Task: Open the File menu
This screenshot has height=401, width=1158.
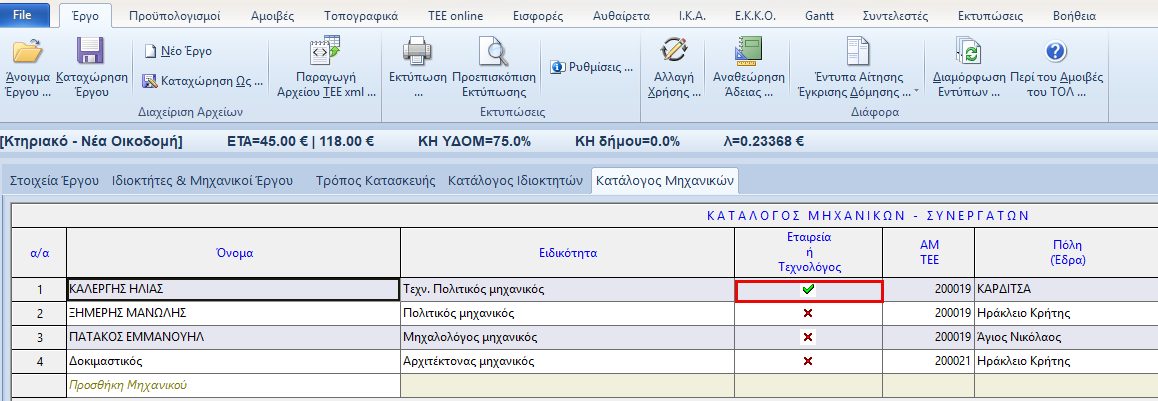Action: click(24, 15)
